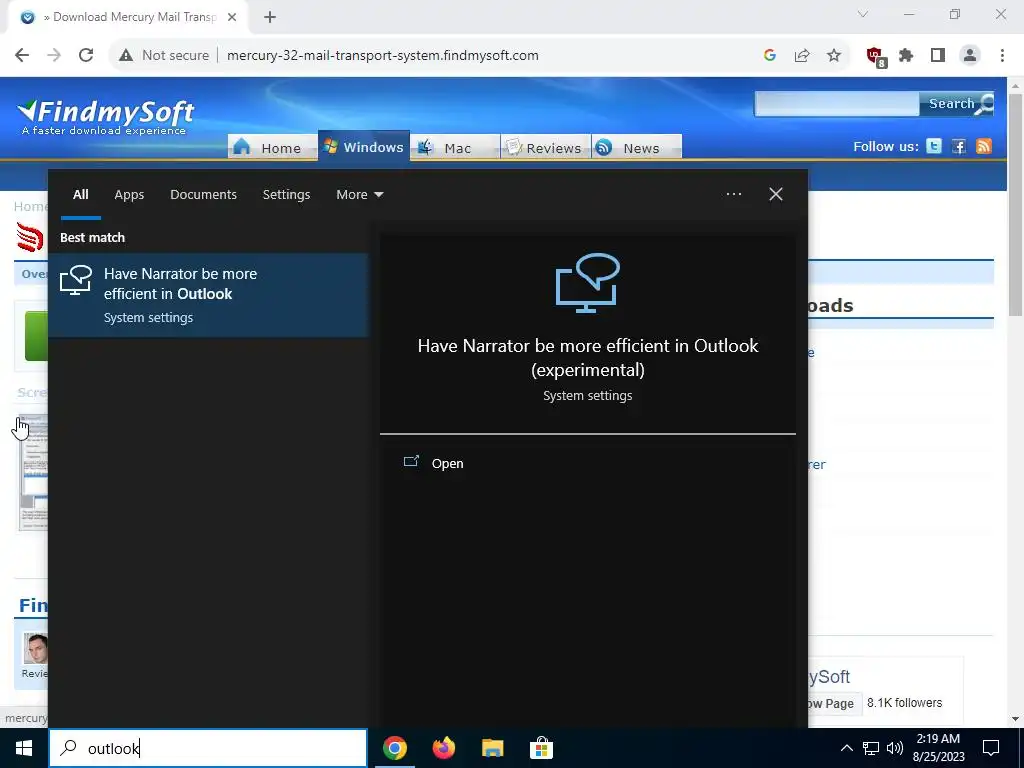Click the FindMySoft search input field
The image size is (1024, 768).
pos(837,104)
